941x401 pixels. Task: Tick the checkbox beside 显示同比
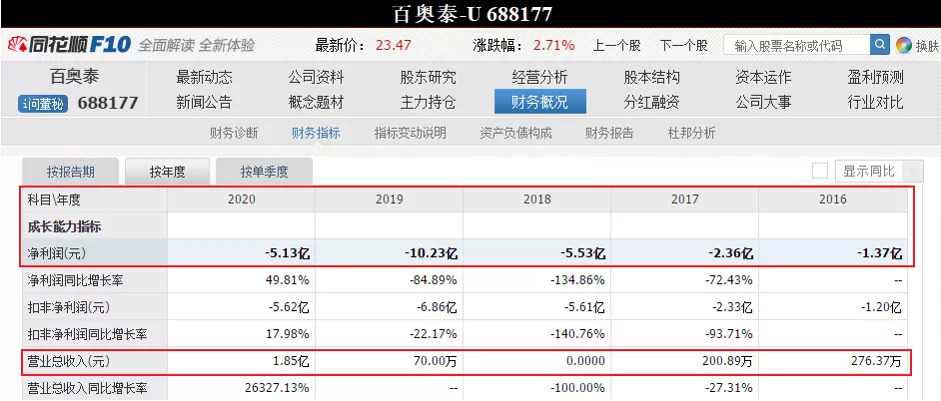(x=820, y=171)
